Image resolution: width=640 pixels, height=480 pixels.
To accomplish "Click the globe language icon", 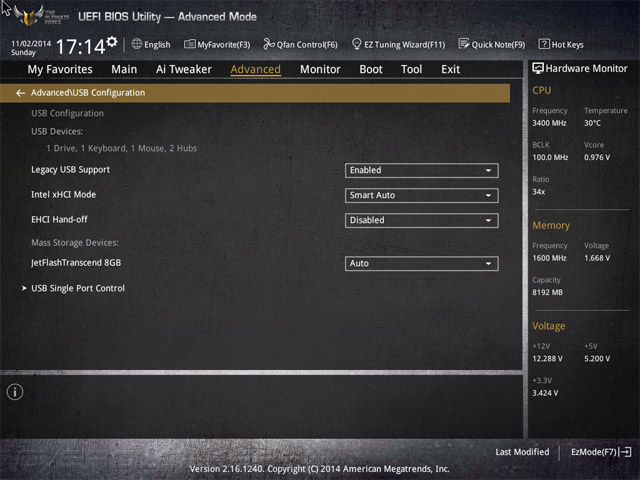I will tap(137, 44).
